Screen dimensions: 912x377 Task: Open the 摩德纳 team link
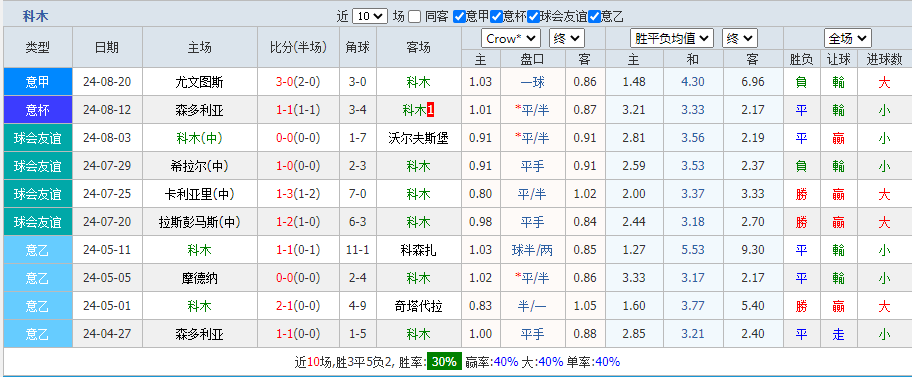[x=200, y=278]
